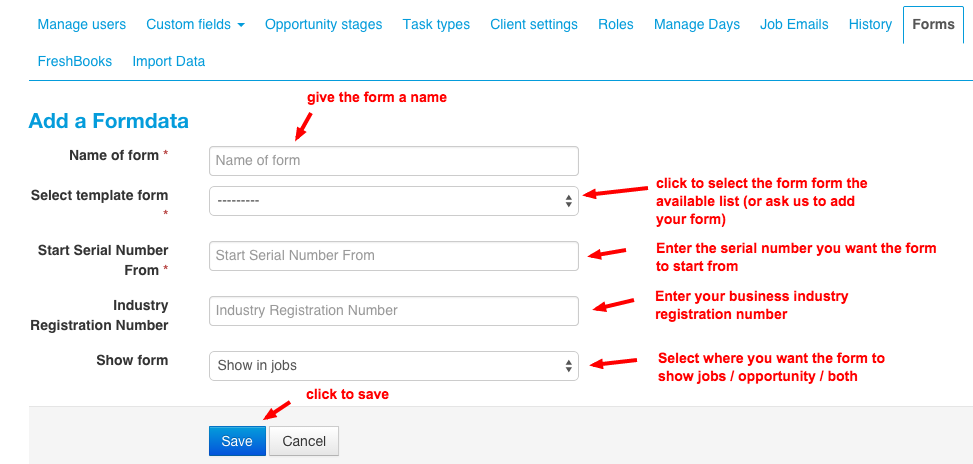Open Client settings tab

click(x=534, y=24)
